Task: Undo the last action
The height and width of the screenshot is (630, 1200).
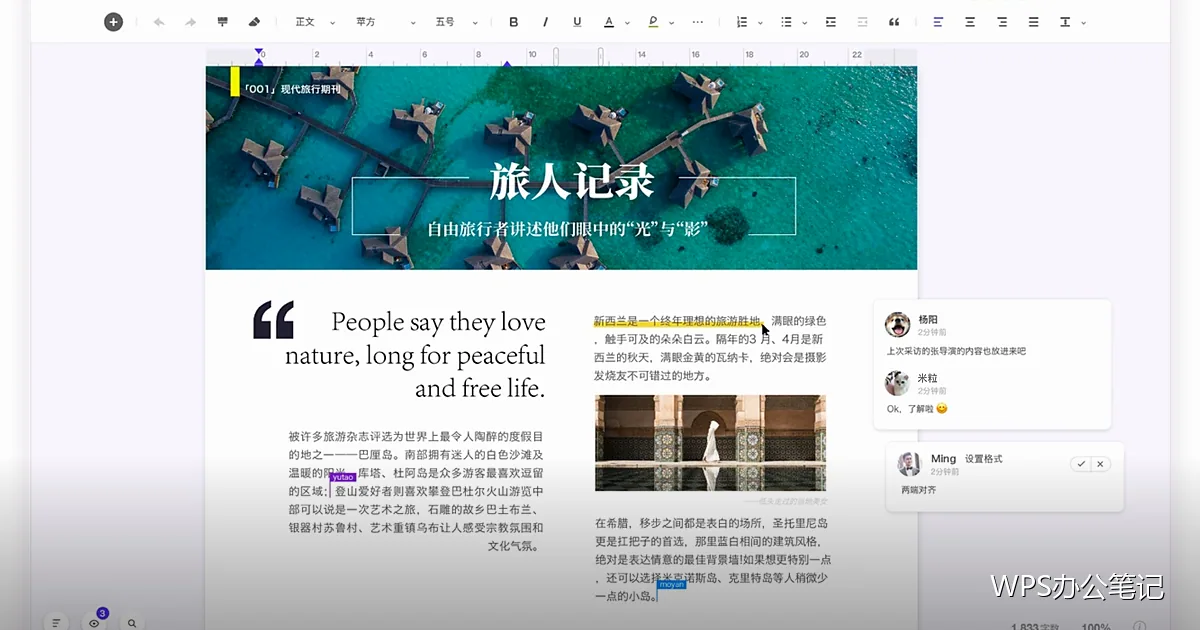Action: [x=158, y=22]
